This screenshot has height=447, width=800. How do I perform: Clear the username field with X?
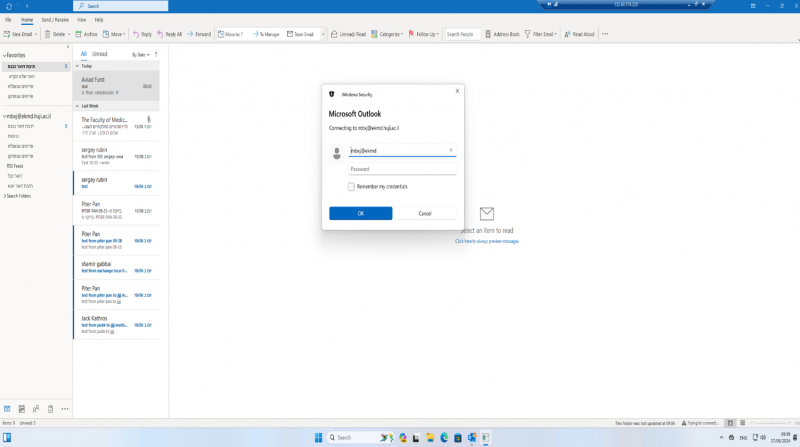coord(451,150)
